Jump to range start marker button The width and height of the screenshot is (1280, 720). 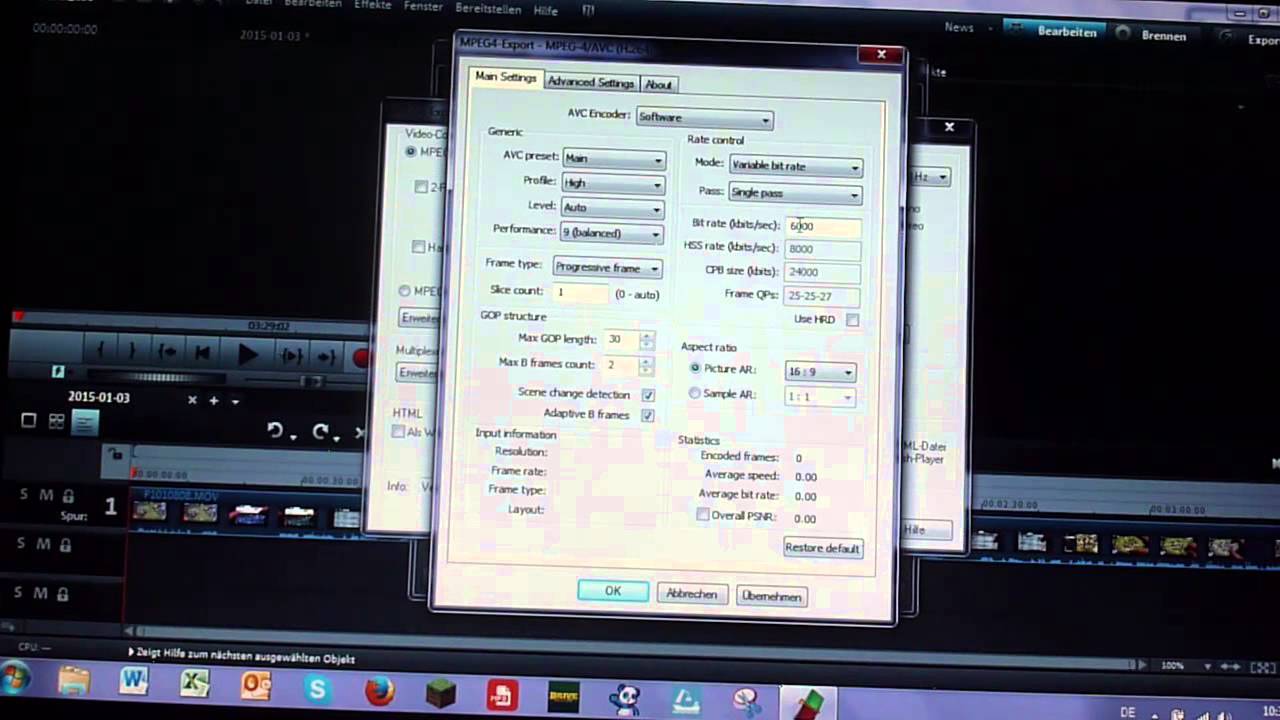(167, 352)
